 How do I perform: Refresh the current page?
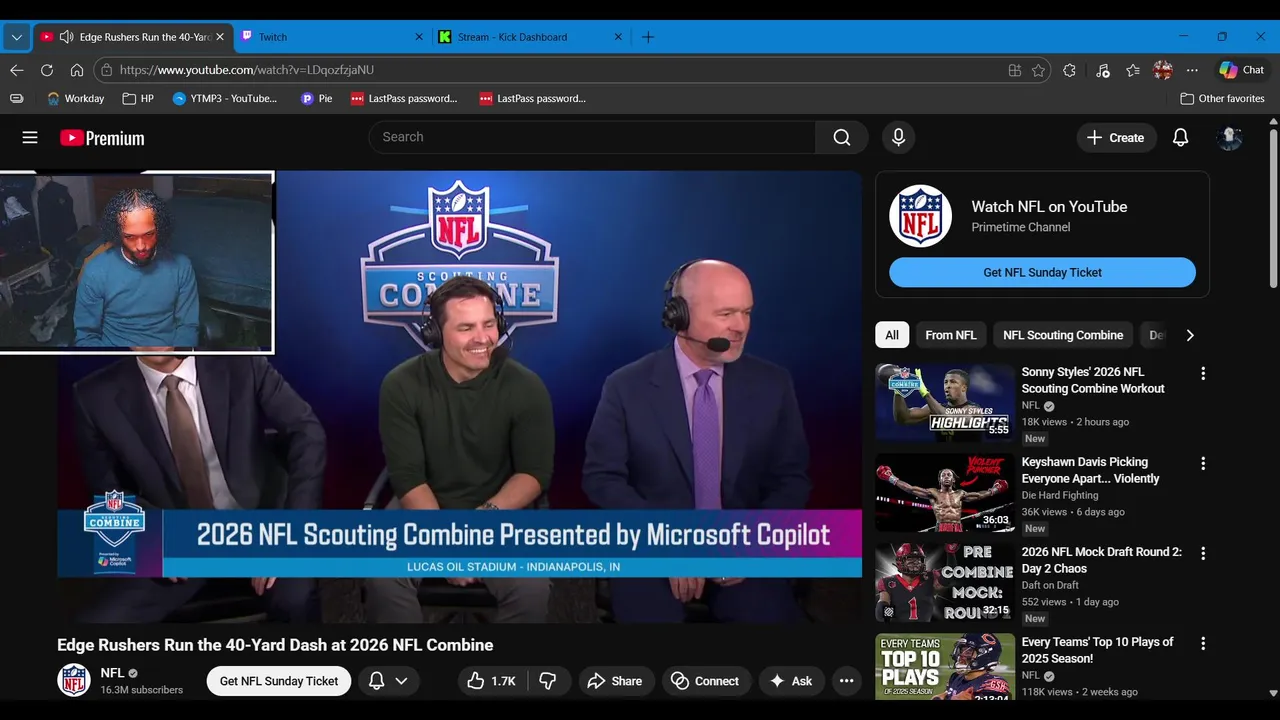tap(47, 70)
